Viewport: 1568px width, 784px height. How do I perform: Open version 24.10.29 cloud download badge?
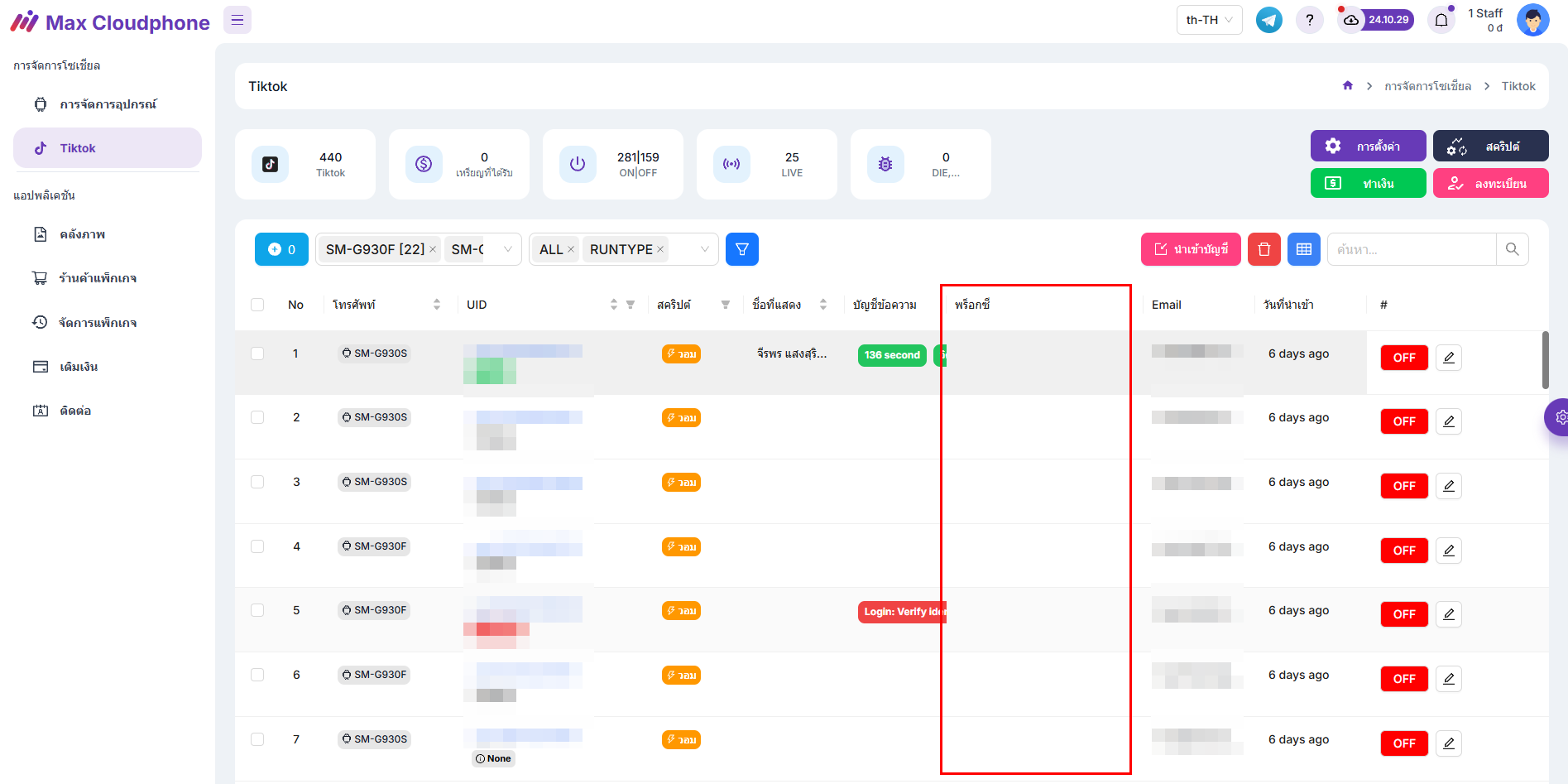(1375, 20)
